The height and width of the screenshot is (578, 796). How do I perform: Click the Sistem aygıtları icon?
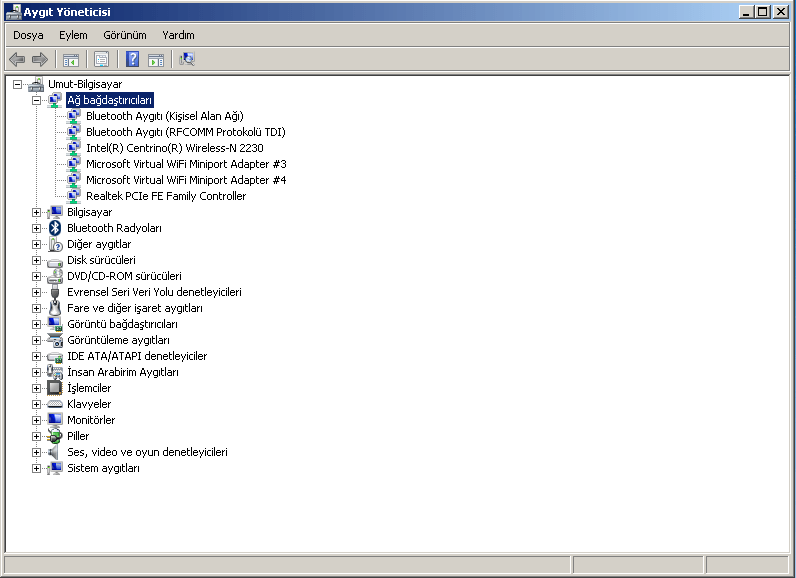point(55,468)
